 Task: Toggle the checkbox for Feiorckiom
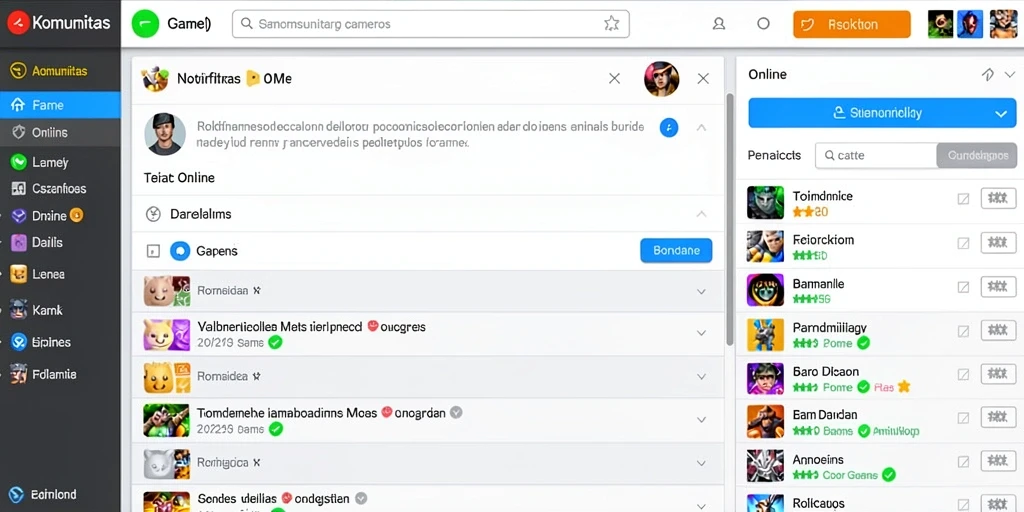click(x=963, y=243)
